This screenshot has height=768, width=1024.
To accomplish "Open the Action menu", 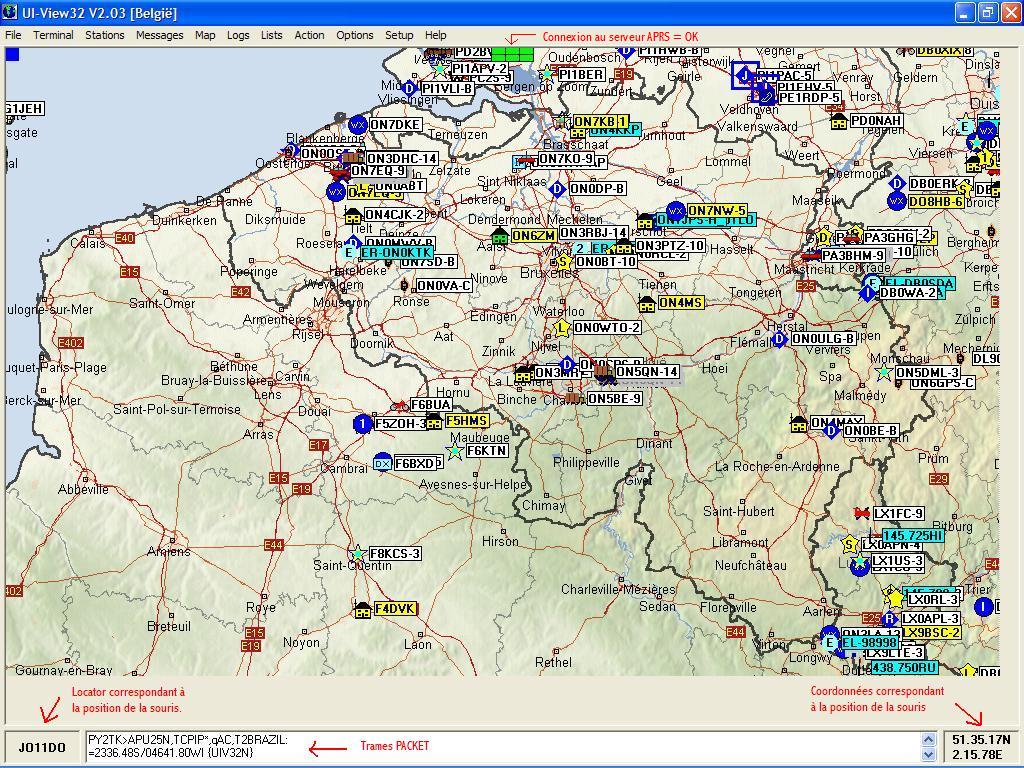I will click(x=309, y=35).
